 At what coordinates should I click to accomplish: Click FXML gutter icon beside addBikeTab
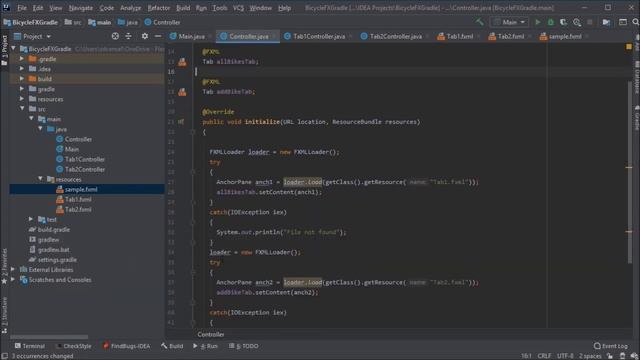click(182, 92)
